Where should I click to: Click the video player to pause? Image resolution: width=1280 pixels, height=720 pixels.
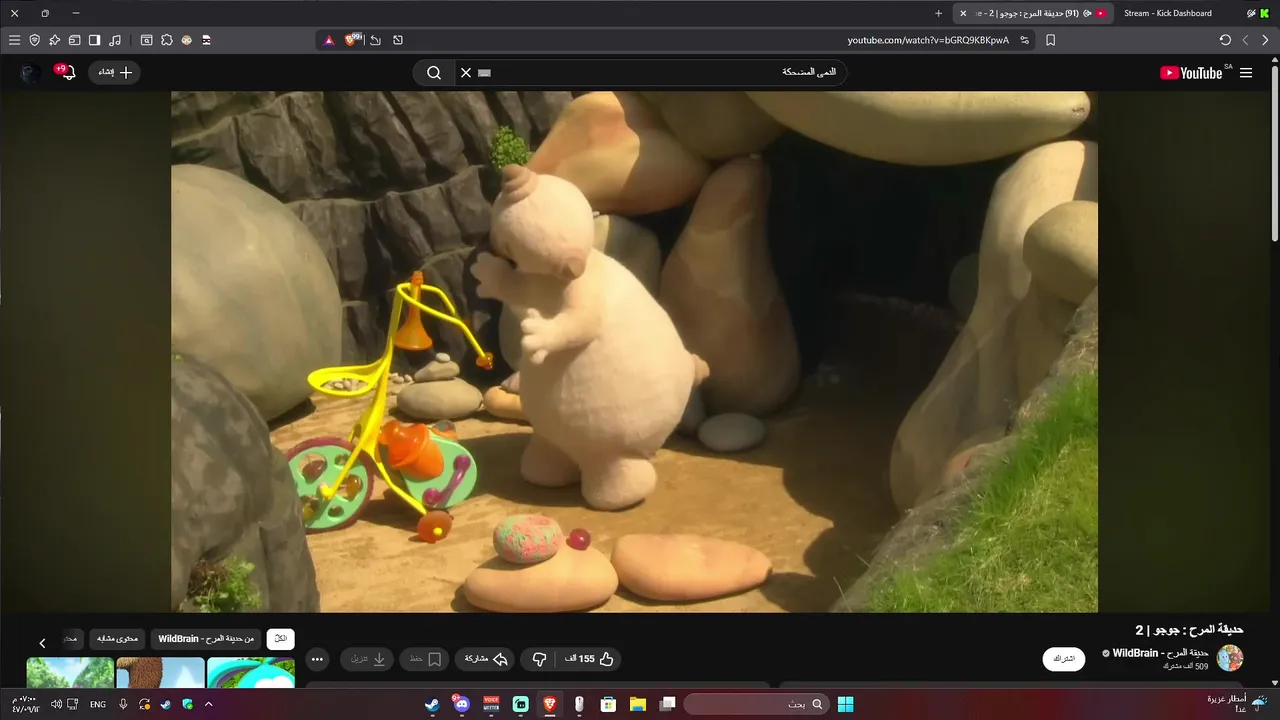634,352
